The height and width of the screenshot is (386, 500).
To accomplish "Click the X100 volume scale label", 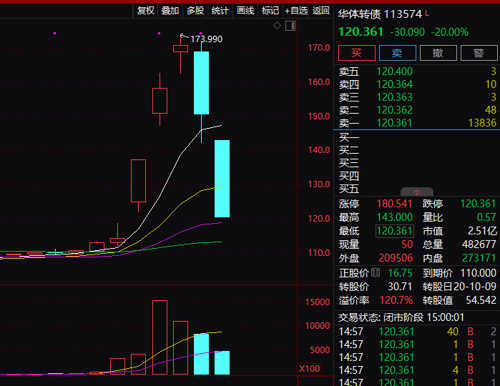I will point(309,369).
